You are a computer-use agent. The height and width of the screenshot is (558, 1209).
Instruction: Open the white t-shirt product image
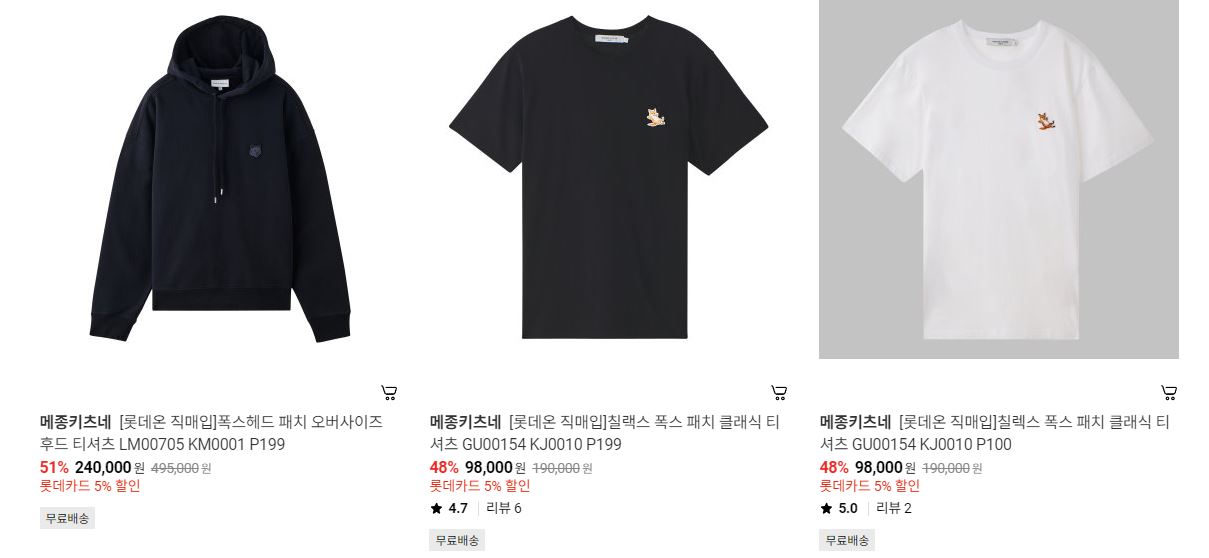[x=999, y=179]
